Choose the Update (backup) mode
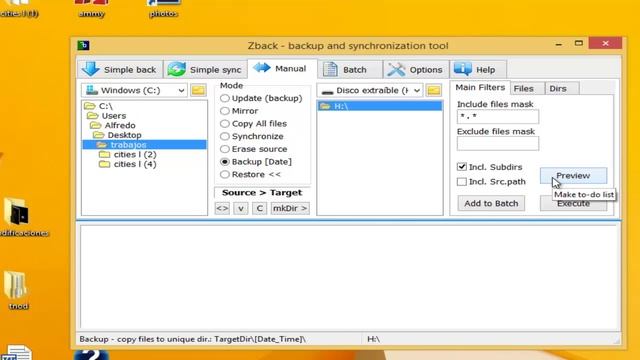Screen dimensions: 640x360 (x=261, y=98)
